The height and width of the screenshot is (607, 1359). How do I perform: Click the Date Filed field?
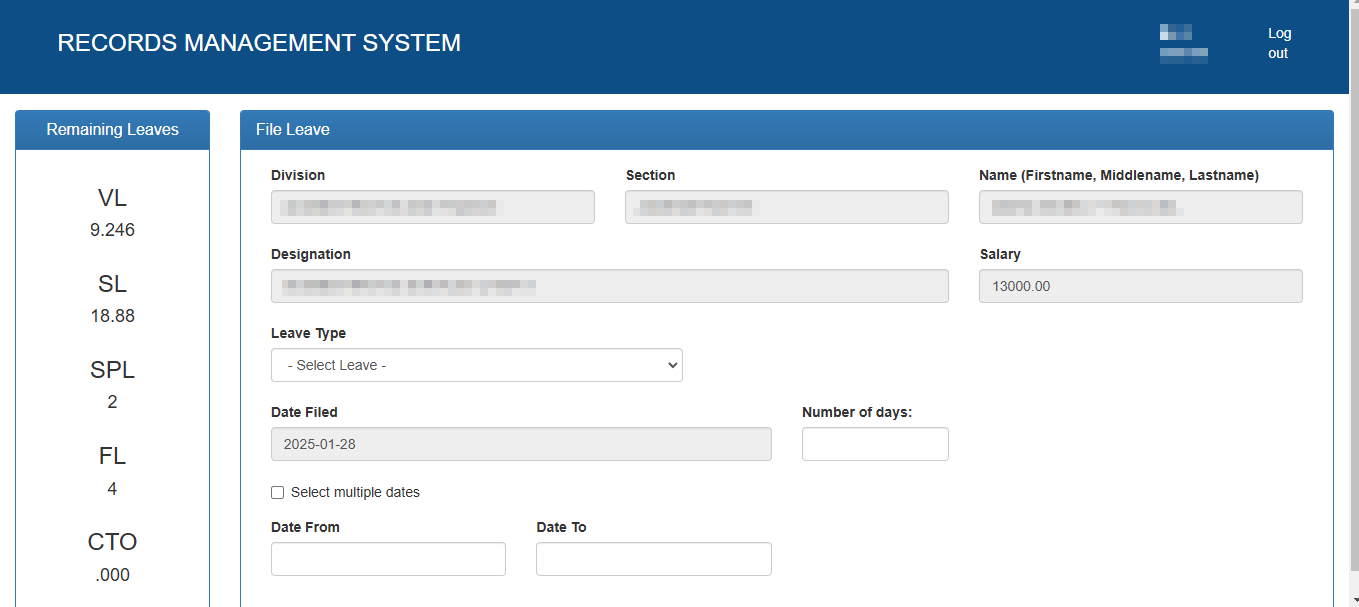521,444
